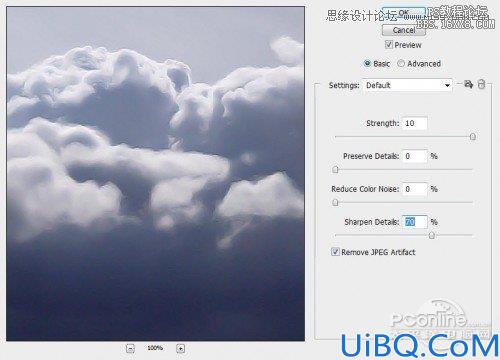Adjust the Strength slider handle

473,137
